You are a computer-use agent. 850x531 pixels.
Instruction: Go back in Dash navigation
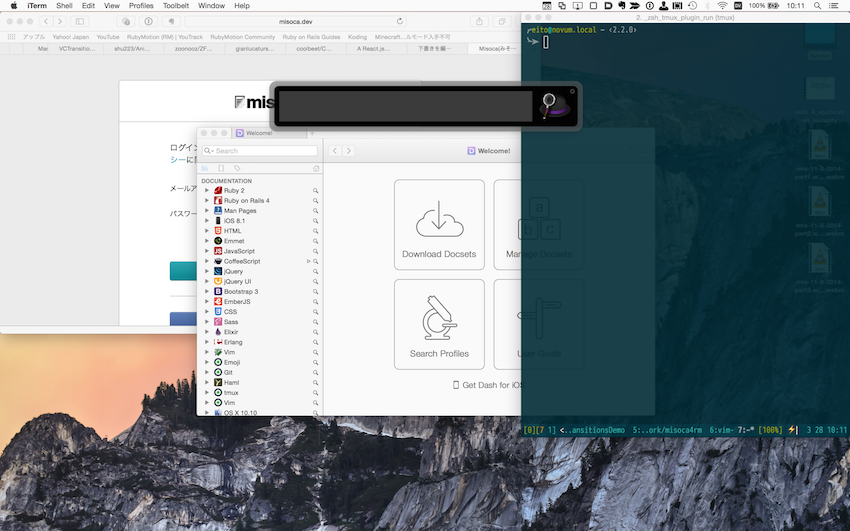[335, 151]
